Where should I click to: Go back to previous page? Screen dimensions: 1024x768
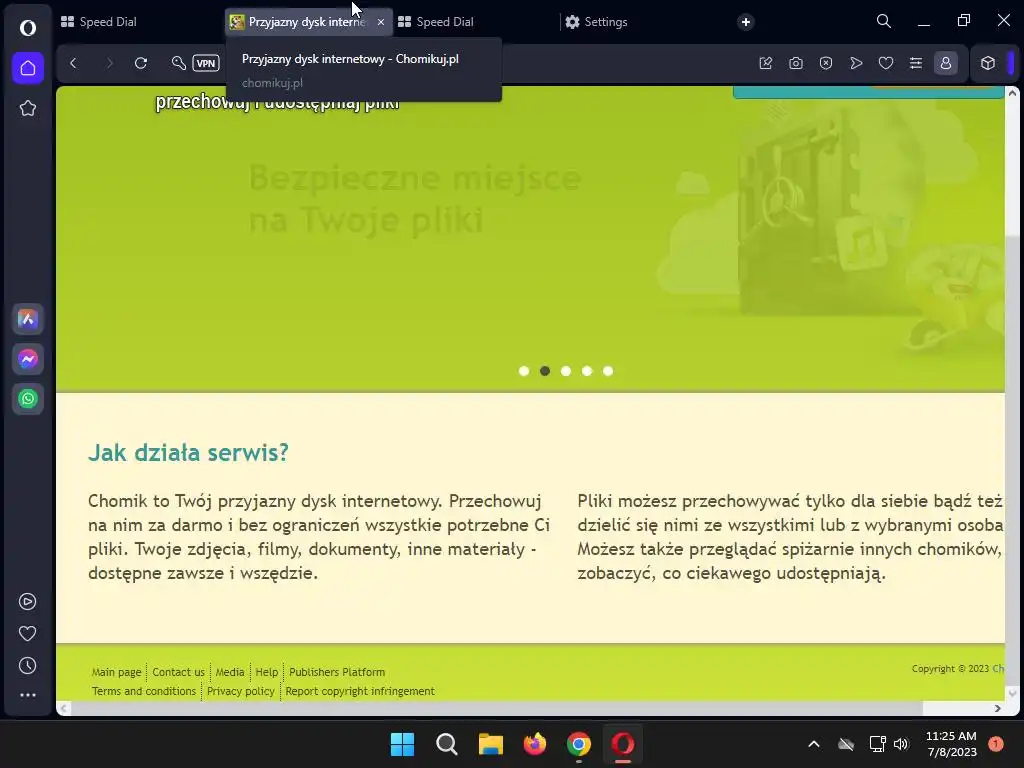(x=73, y=63)
